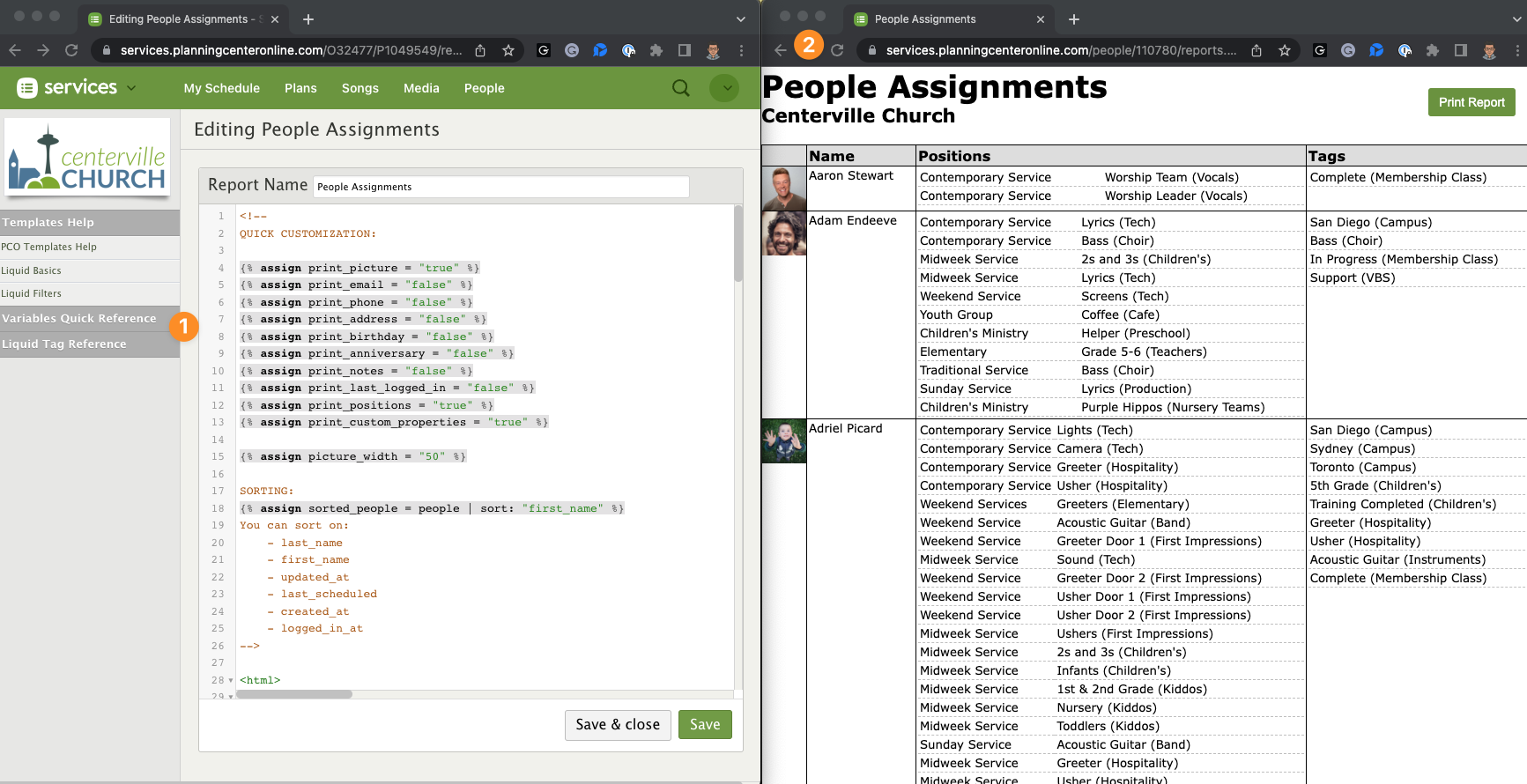Select the People Assignments browser tab

949,18
